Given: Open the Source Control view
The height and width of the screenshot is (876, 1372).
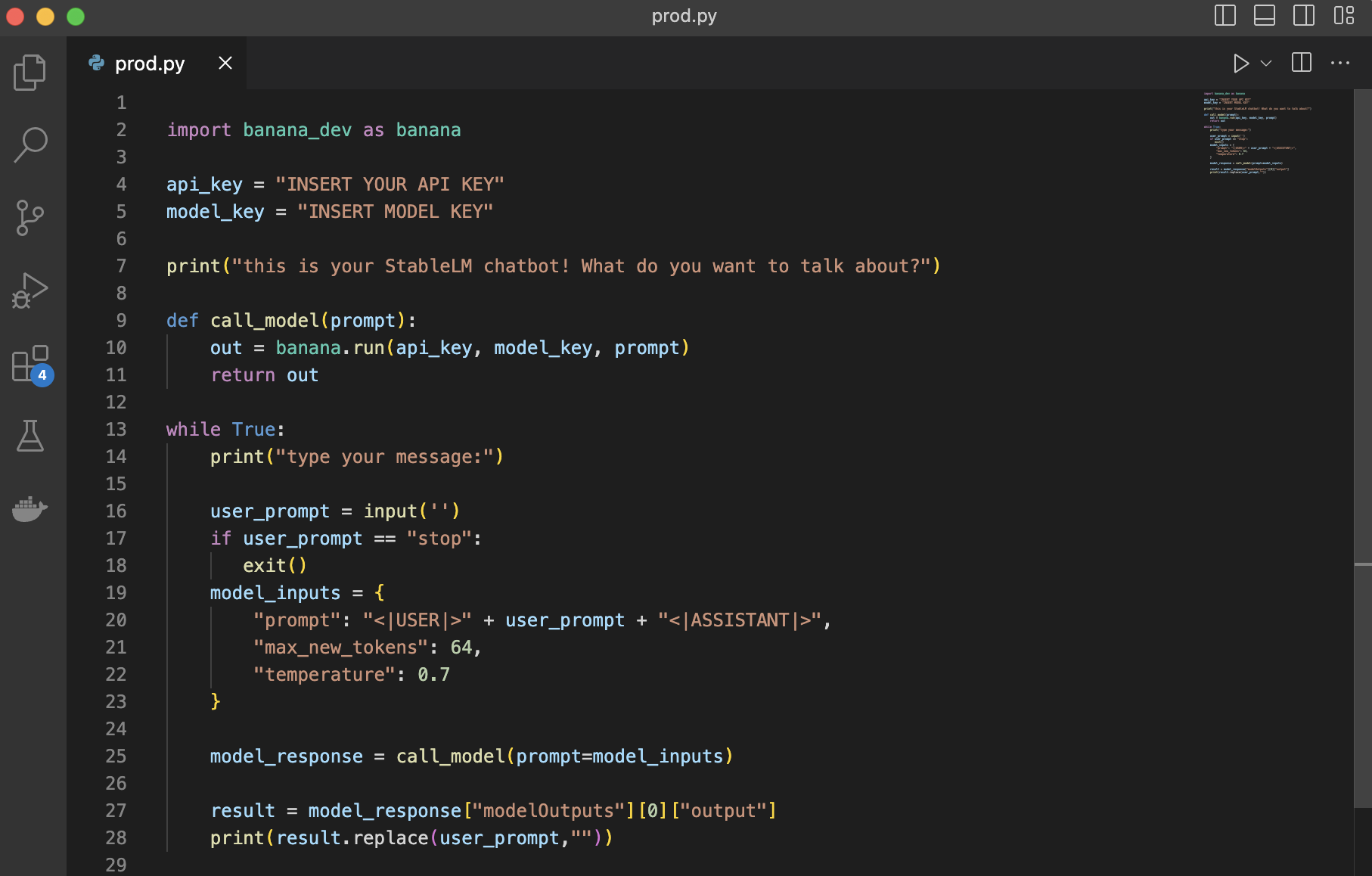Looking at the screenshot, I should pos(30,218).
